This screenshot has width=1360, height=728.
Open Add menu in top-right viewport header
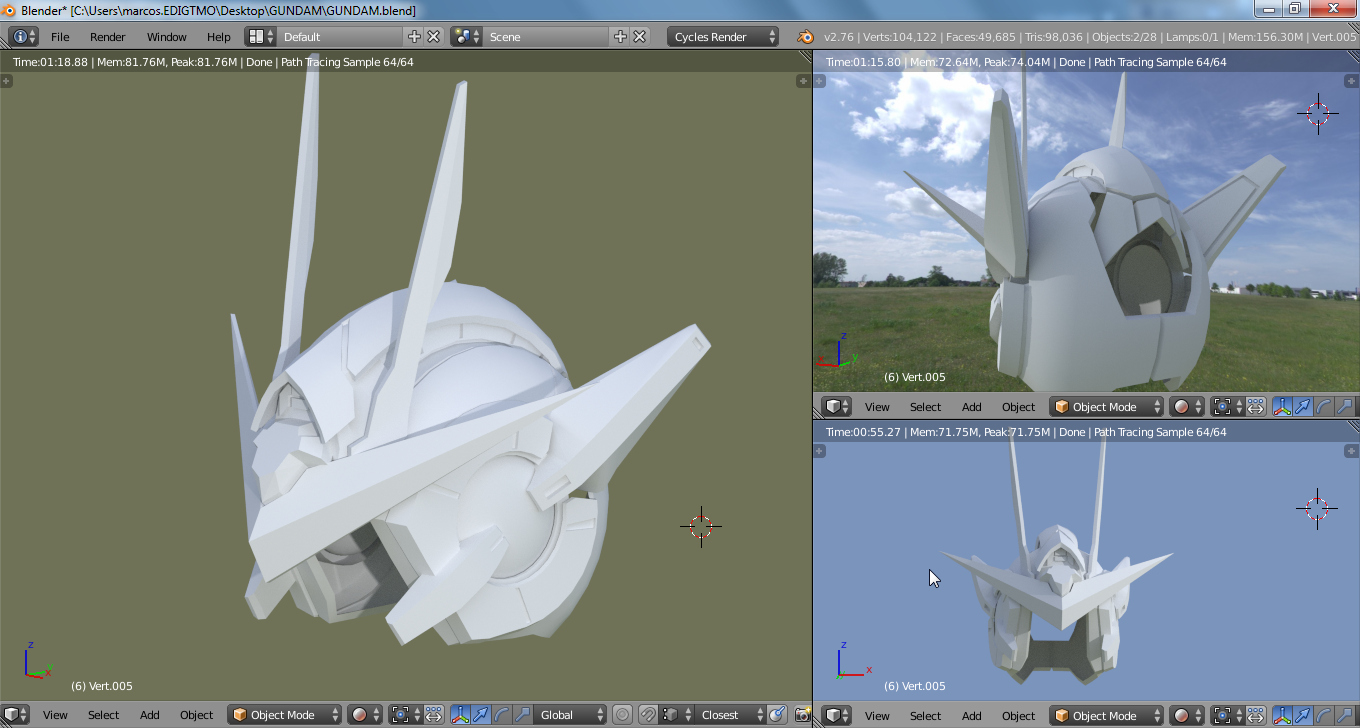971,407
